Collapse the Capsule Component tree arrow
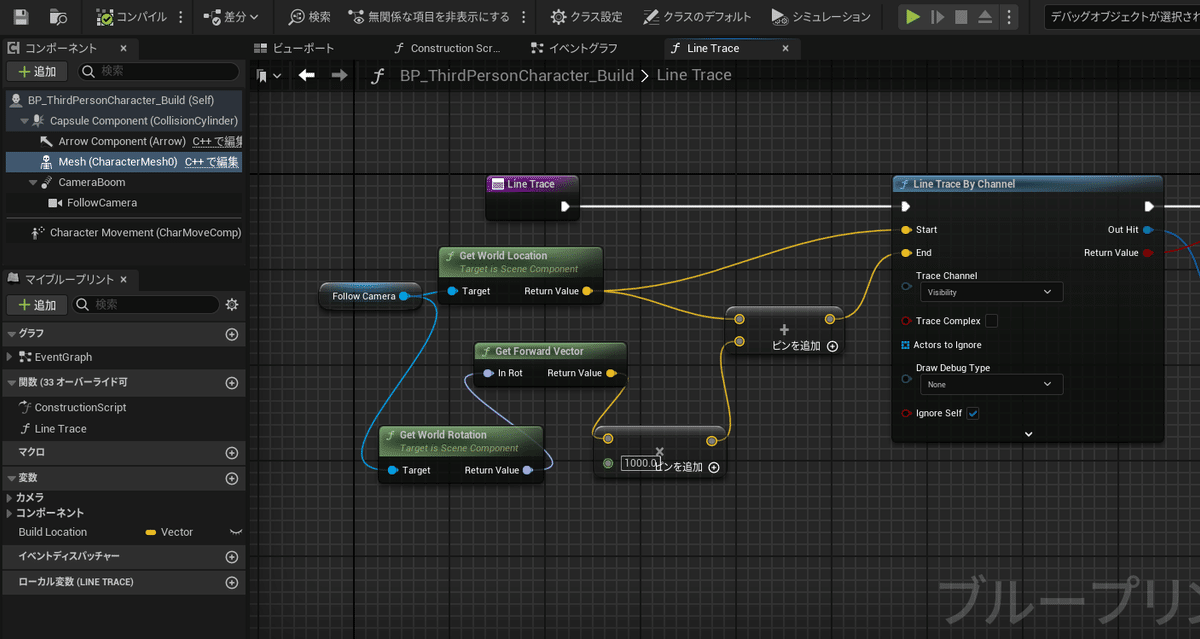Screen dimensions: 1200x639 tap(22, 121)
